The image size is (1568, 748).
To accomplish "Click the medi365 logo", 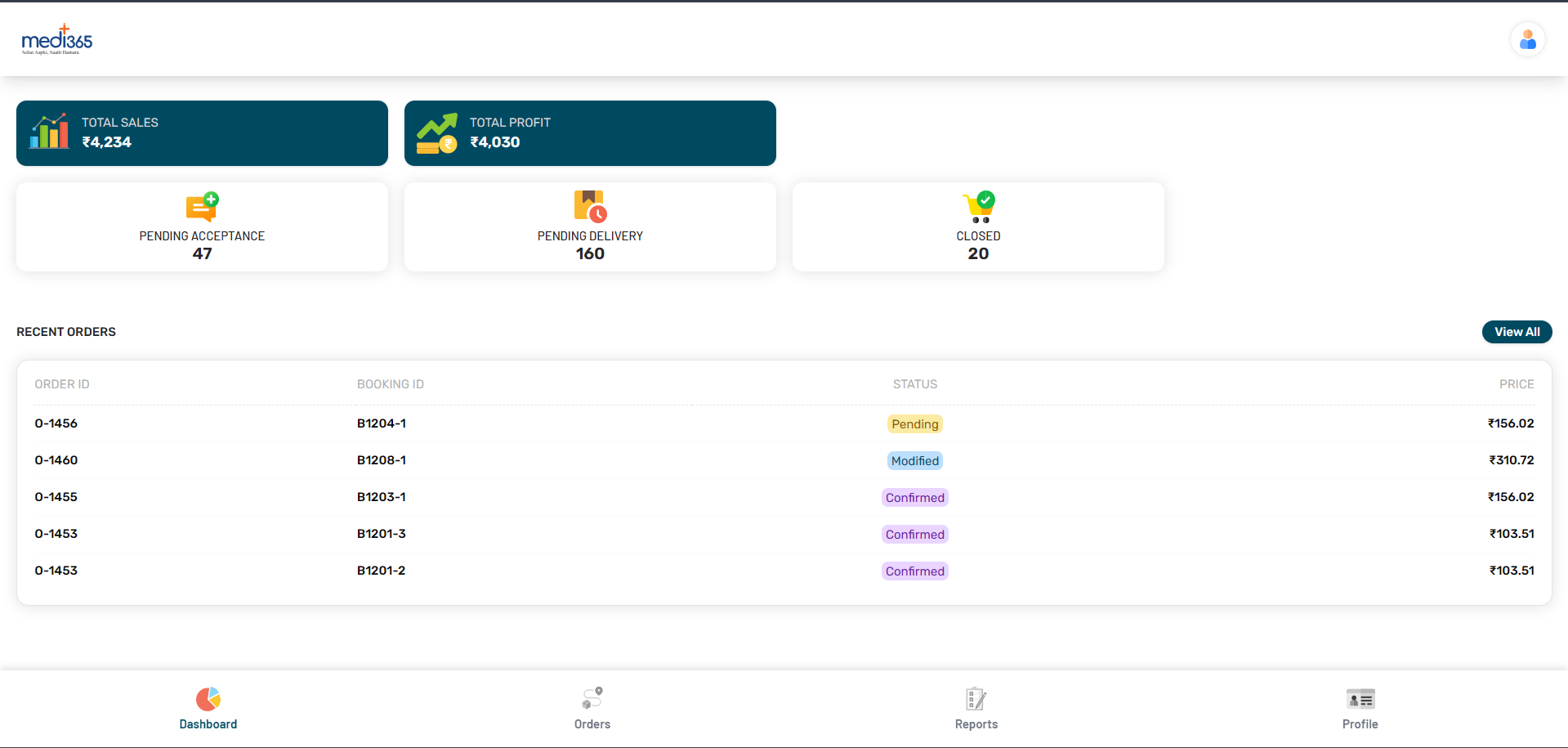I will pos(56,39).
